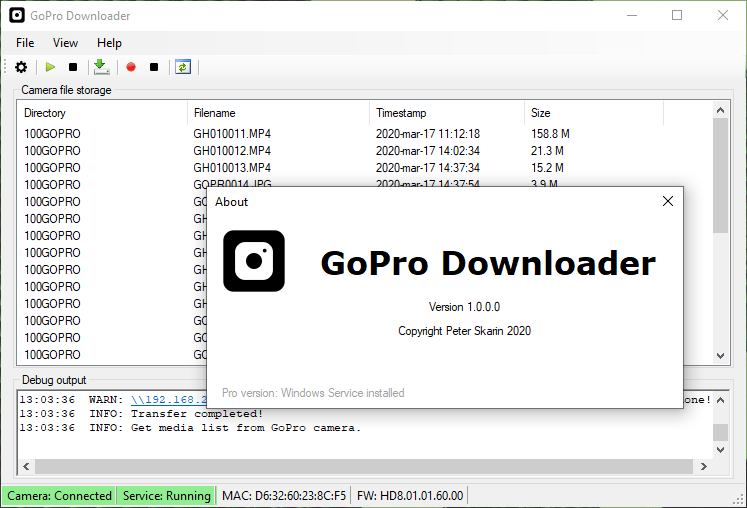Click the Transfer completed! log line
The height and width of the screenshot is (508, 747).
click(x=141, y=414)
